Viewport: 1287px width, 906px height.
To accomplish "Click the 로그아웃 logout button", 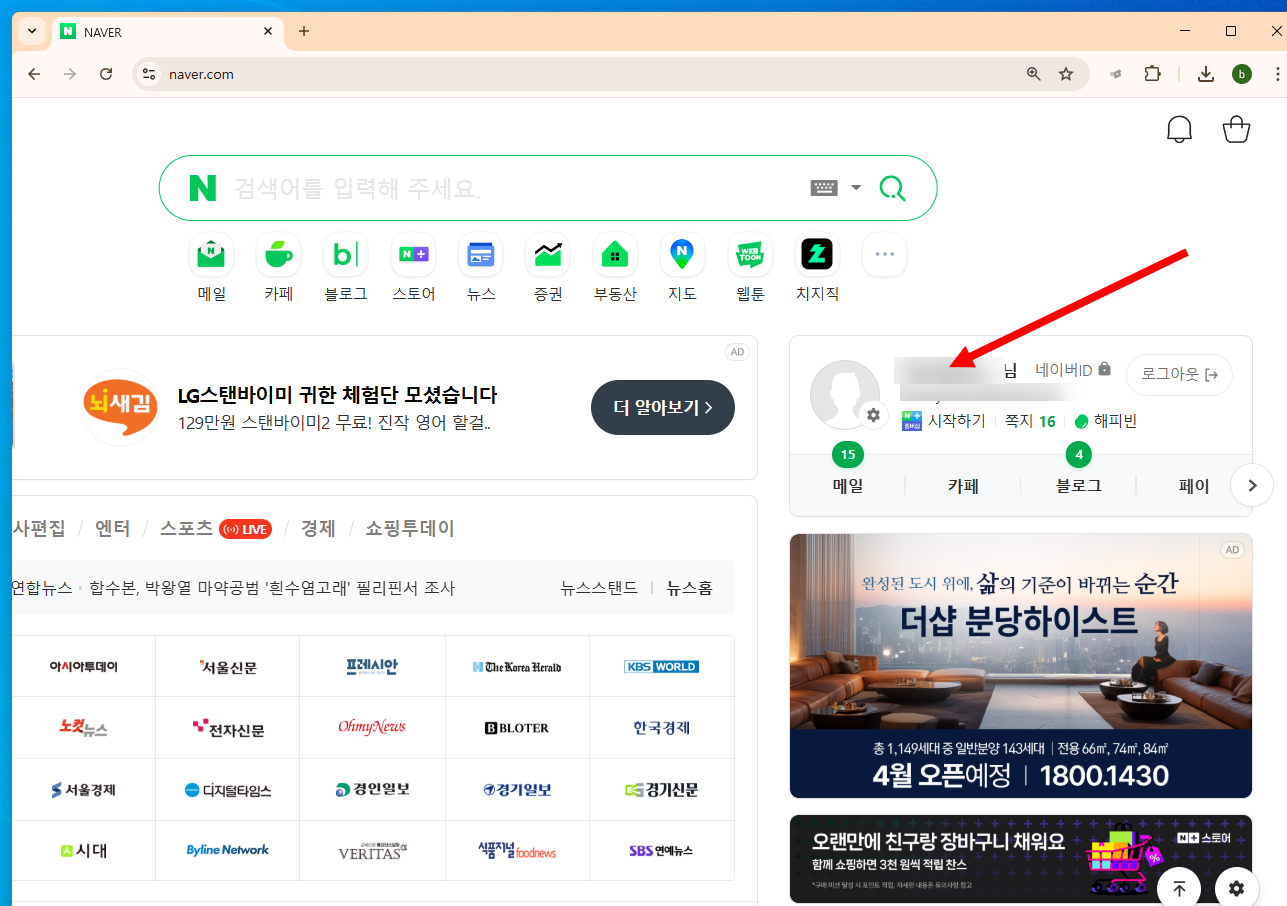I will [x=1179, y=375].
